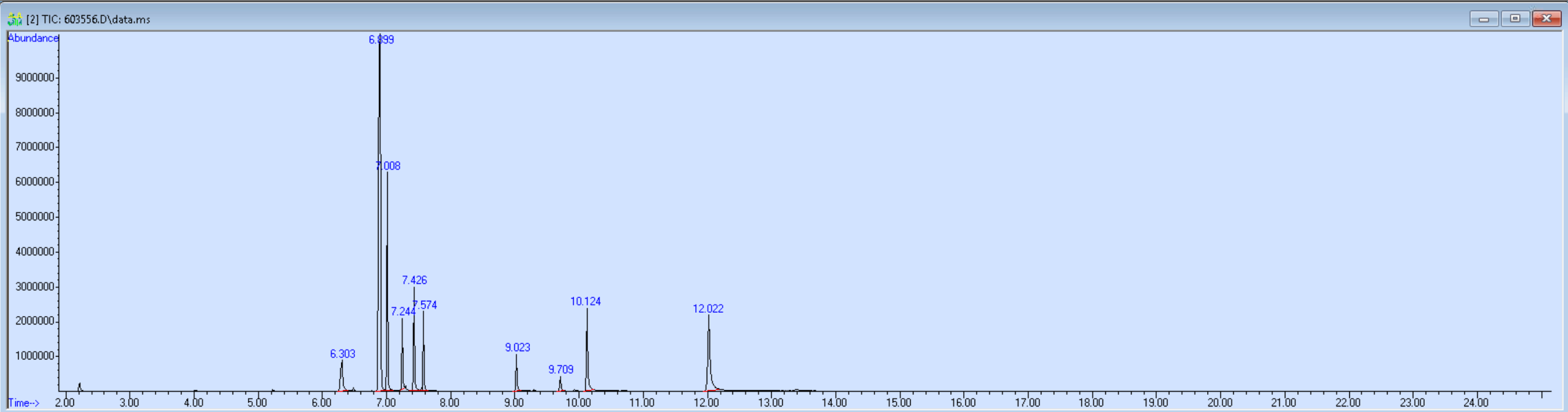Select the peak labeled 6.303

(342, 354)
